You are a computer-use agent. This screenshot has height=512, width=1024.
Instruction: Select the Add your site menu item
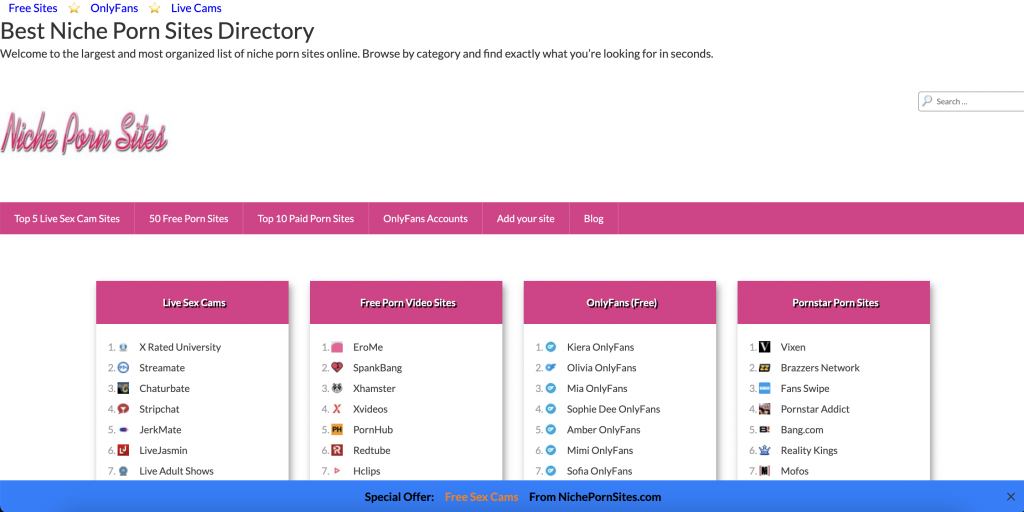coord(525,219)
